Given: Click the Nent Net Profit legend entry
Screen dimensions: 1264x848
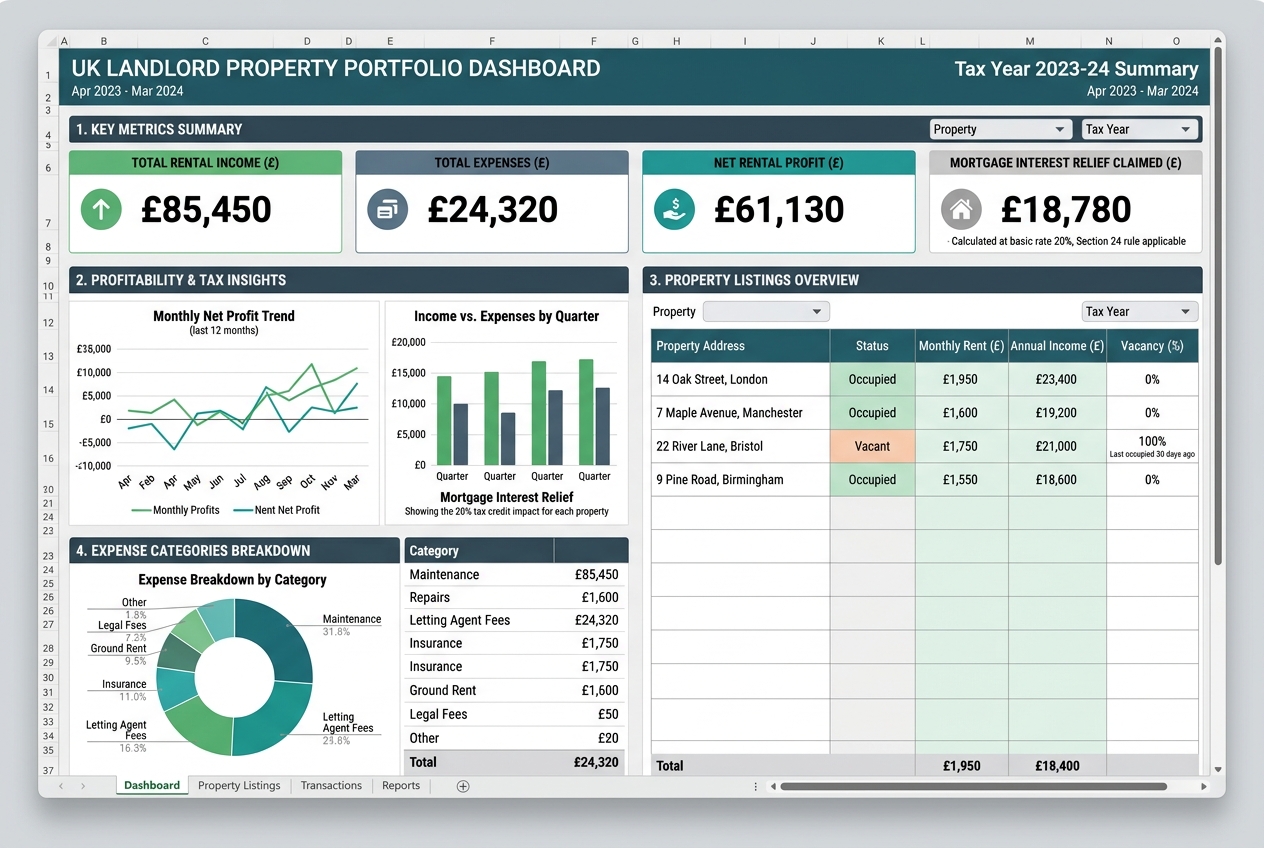Looking at the screenshot, I should pos(276,510).
